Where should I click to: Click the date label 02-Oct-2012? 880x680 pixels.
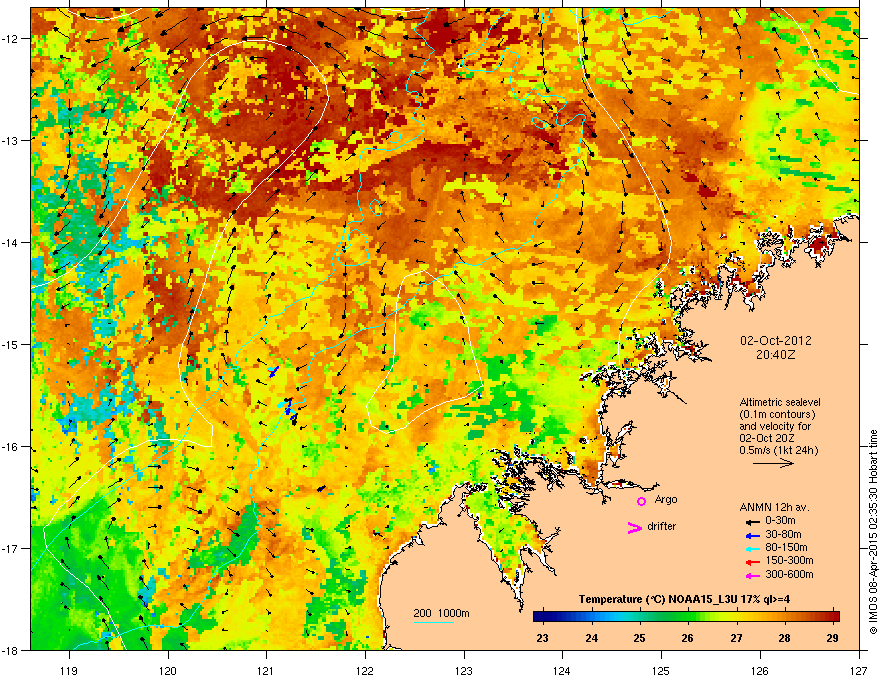coord(776,341)
